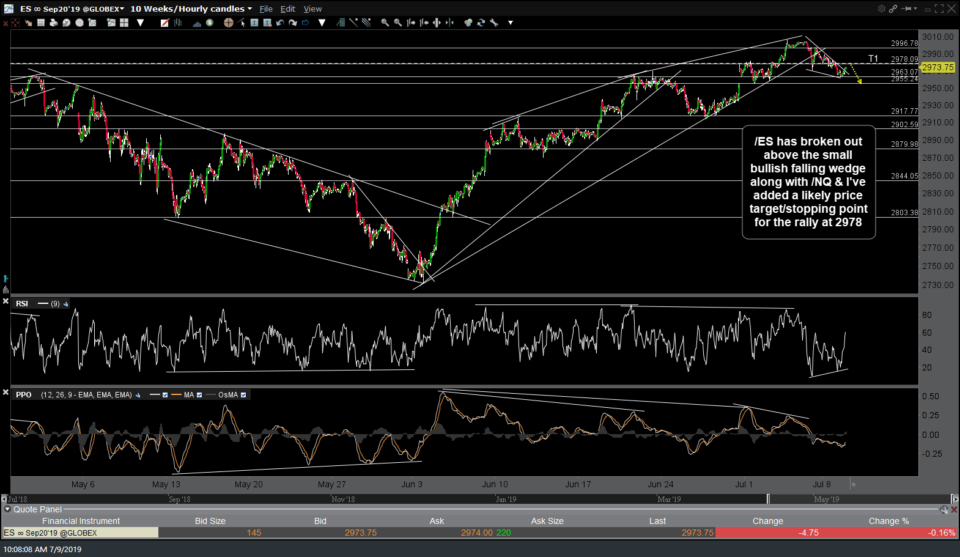This screenshot has width=960, height=557.
Task: Expand dropdown arrow after blue arrow icon
Action: 321,23
